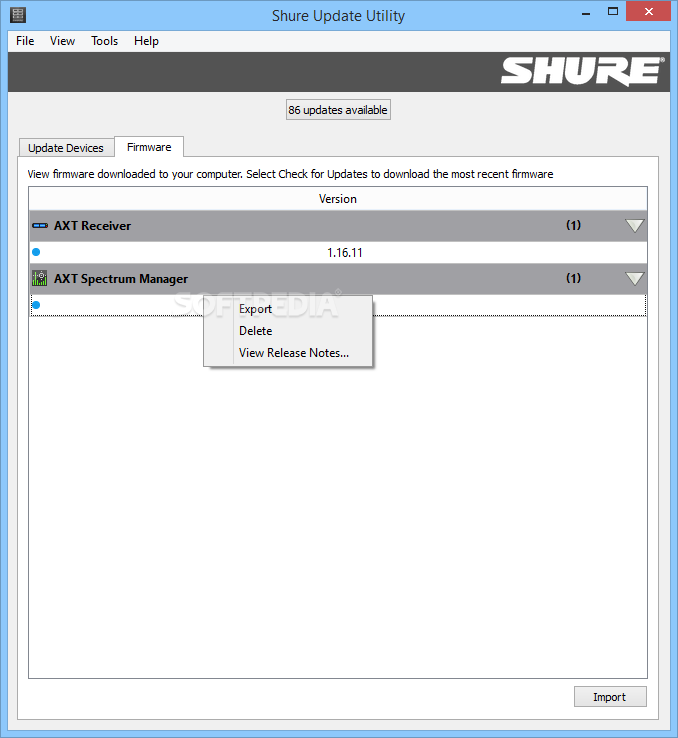
Task: Select the Firmware tab
Action: [x=149, y=147]
